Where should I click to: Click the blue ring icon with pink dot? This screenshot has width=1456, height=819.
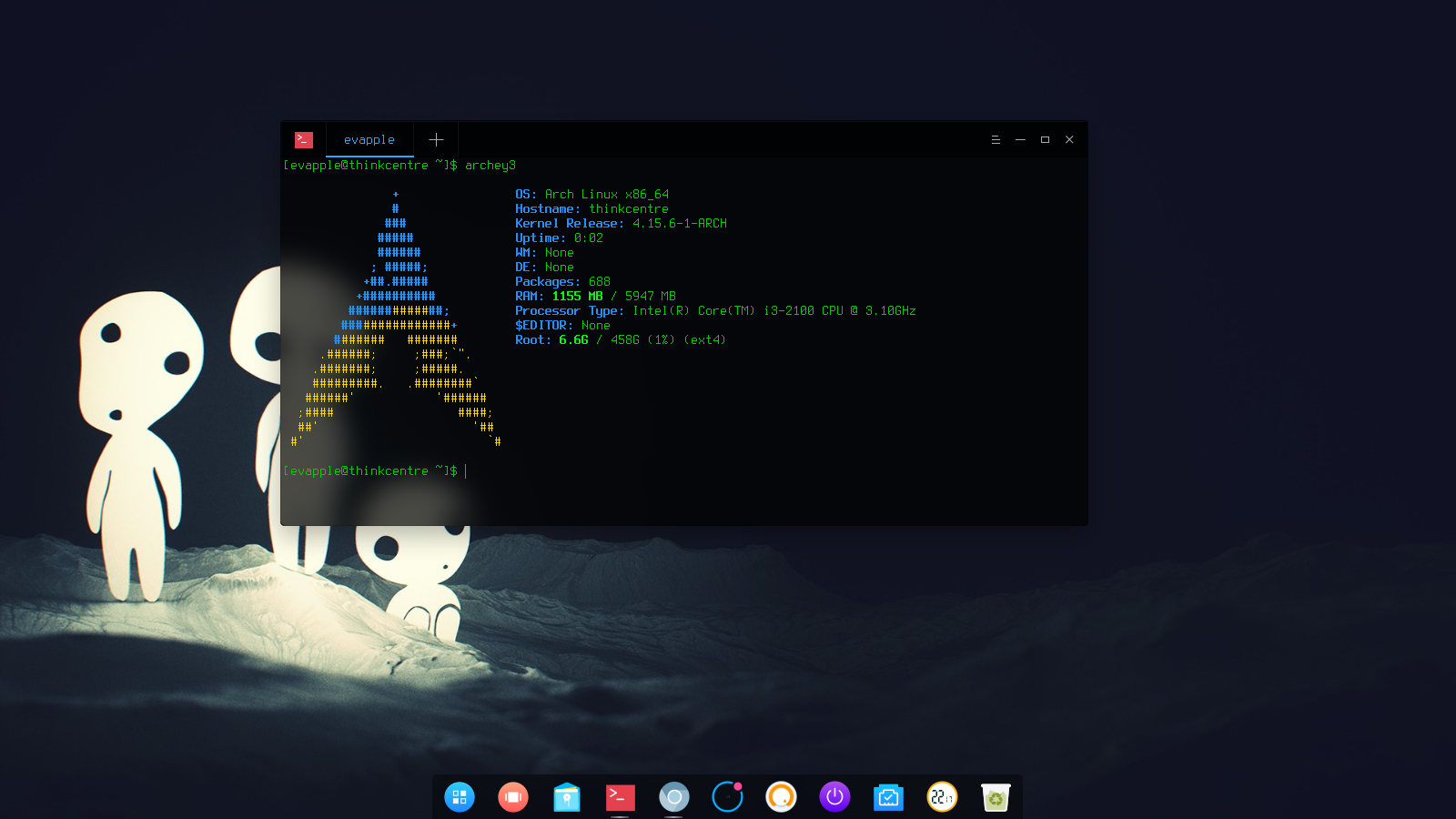(728, 797)
